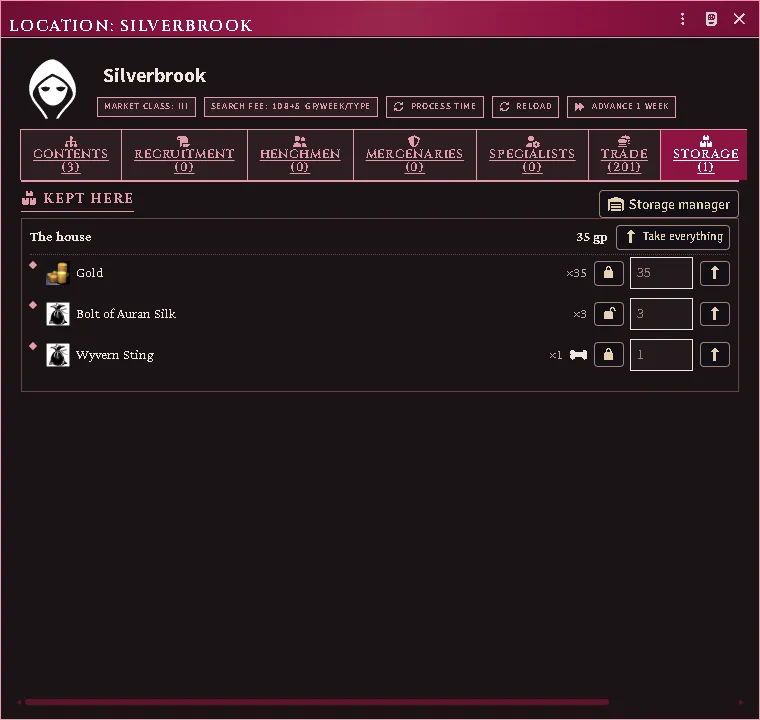This screenshot has height=720, width=760.
Task: Take Wyvern Sting with its up arrow
Action: click(x=715, y=355)
